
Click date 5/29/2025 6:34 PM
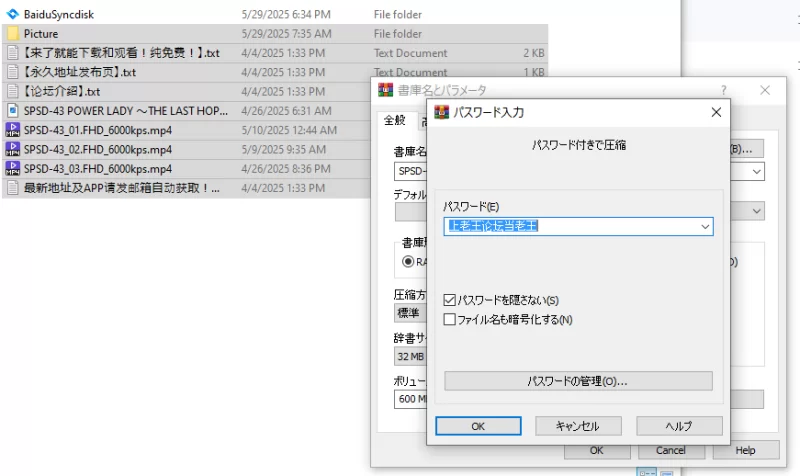[x=286, y=14]
